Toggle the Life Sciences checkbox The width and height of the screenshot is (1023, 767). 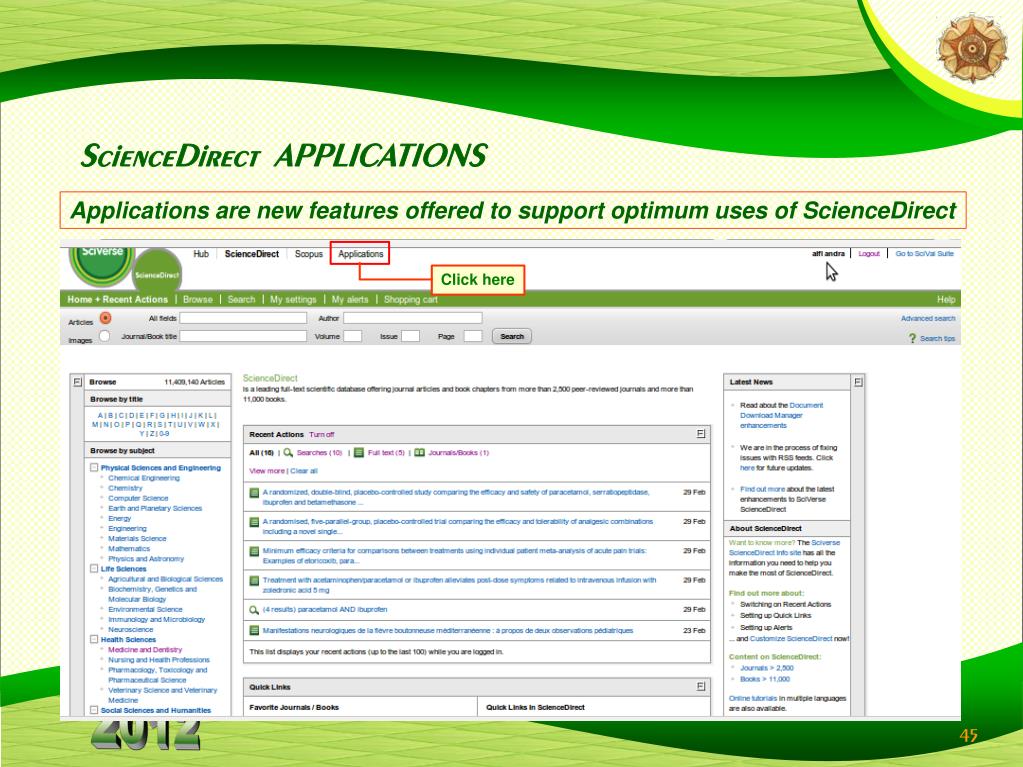(94, 569)
